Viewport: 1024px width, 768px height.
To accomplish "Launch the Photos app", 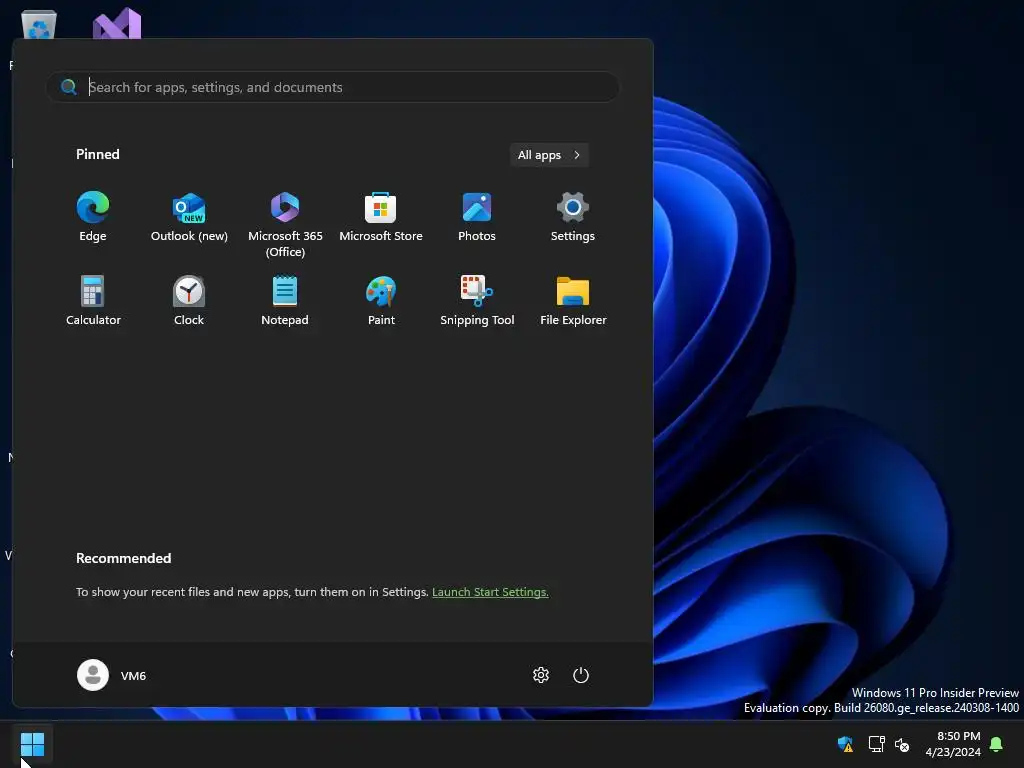I will [x=477, y=217].
